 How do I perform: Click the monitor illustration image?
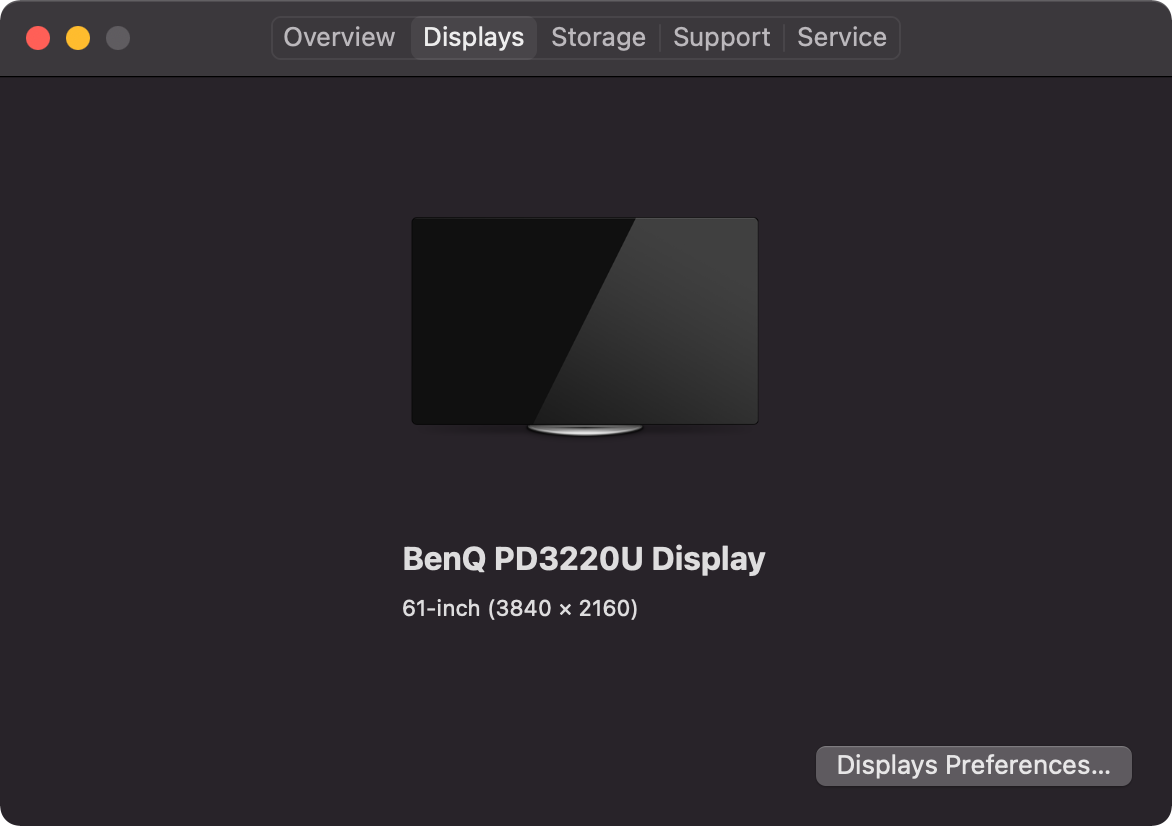pos(585,320)
